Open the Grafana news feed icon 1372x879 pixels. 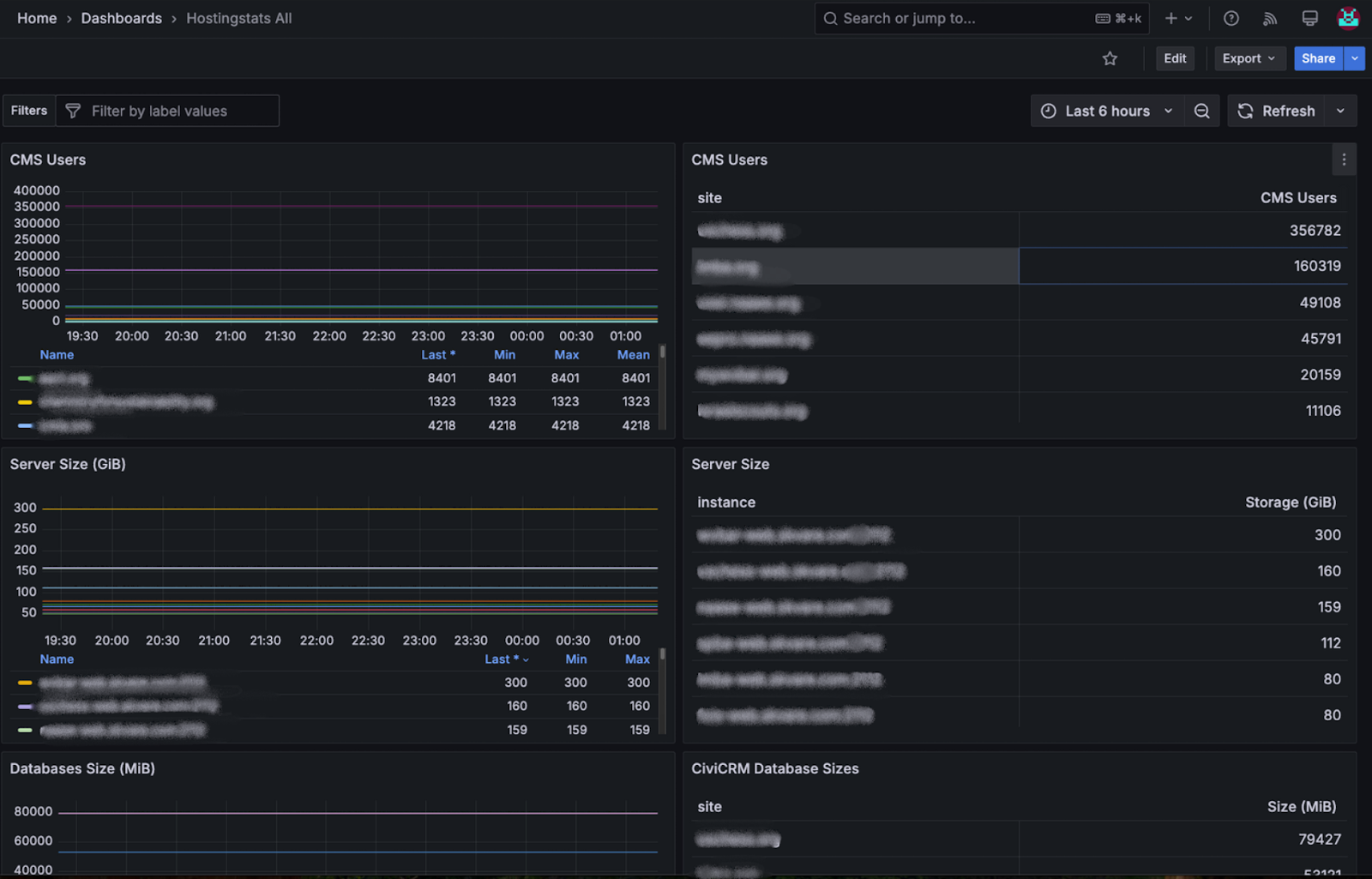click(x=1270, y=18)
